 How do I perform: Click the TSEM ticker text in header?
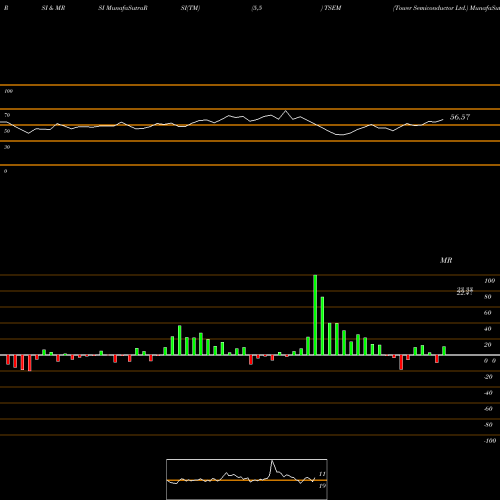[x=332, y=8]
